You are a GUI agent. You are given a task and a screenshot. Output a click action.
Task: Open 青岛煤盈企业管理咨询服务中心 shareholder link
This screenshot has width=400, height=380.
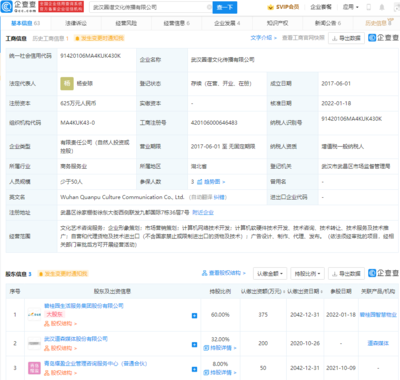point(96,364)
